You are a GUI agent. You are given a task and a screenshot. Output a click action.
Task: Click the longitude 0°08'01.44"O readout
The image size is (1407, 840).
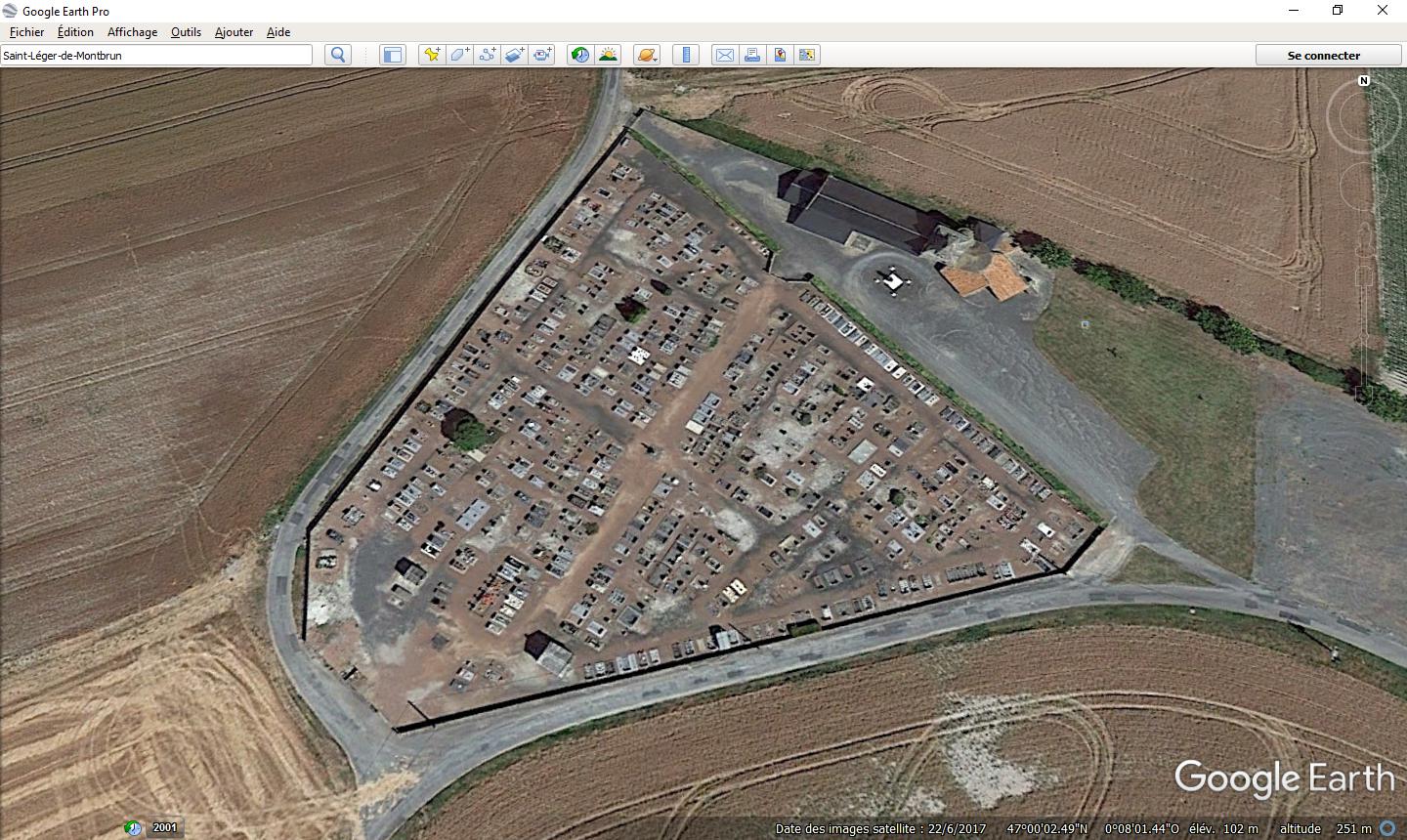(1142, 828)
